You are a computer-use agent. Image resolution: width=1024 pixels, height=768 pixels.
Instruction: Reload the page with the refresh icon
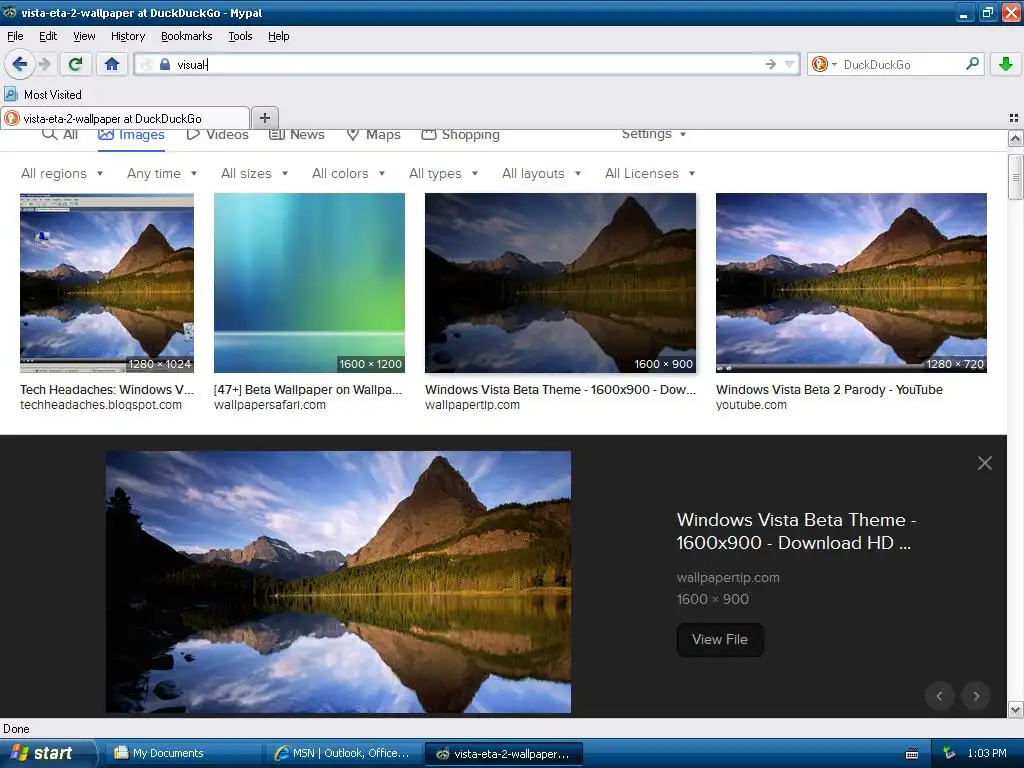[x=75, y=64]
